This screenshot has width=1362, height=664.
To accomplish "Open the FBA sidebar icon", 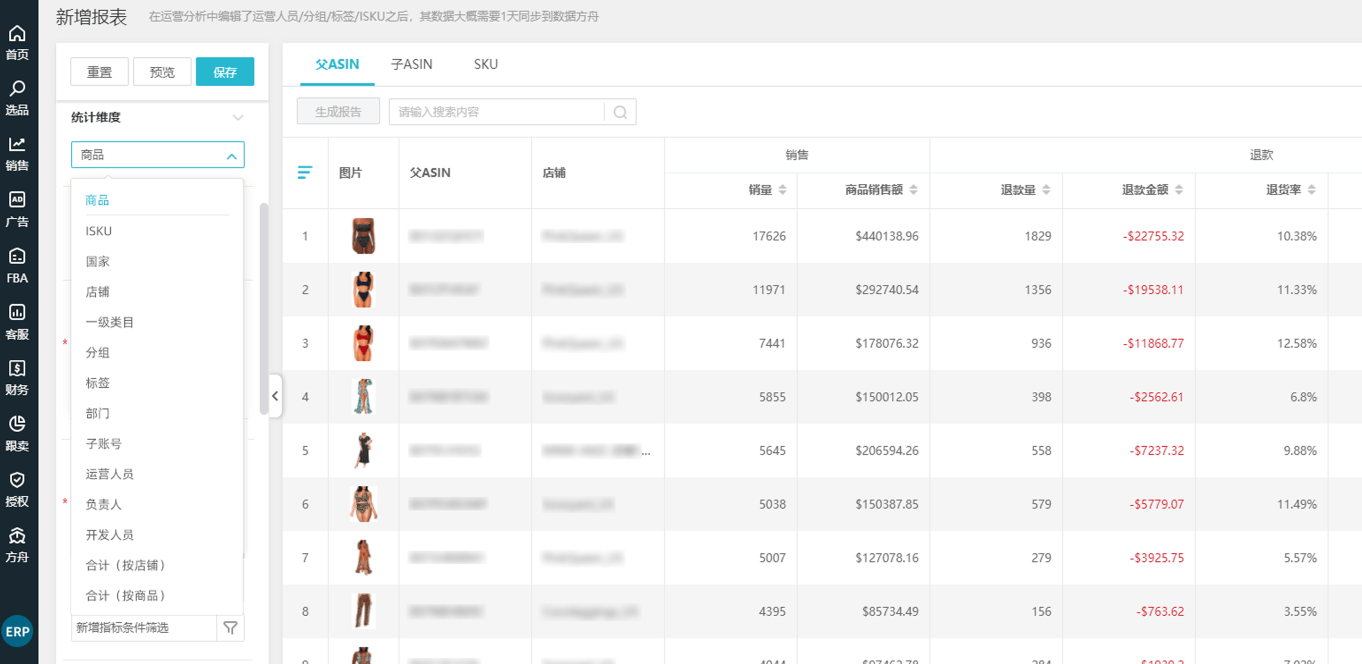I will point(17,259).
